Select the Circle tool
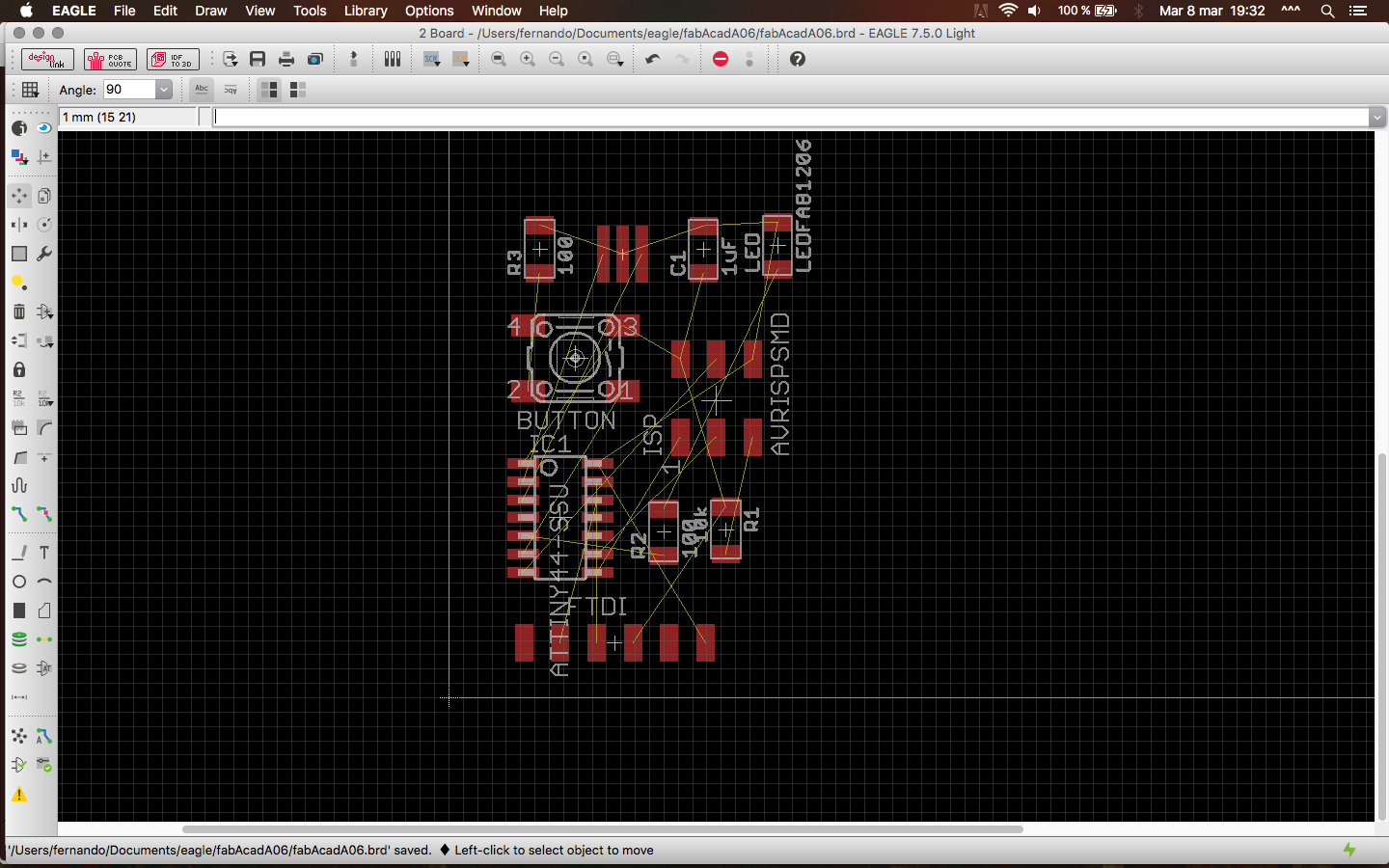Screen dimensions: 1389x868 coord(19,582)
